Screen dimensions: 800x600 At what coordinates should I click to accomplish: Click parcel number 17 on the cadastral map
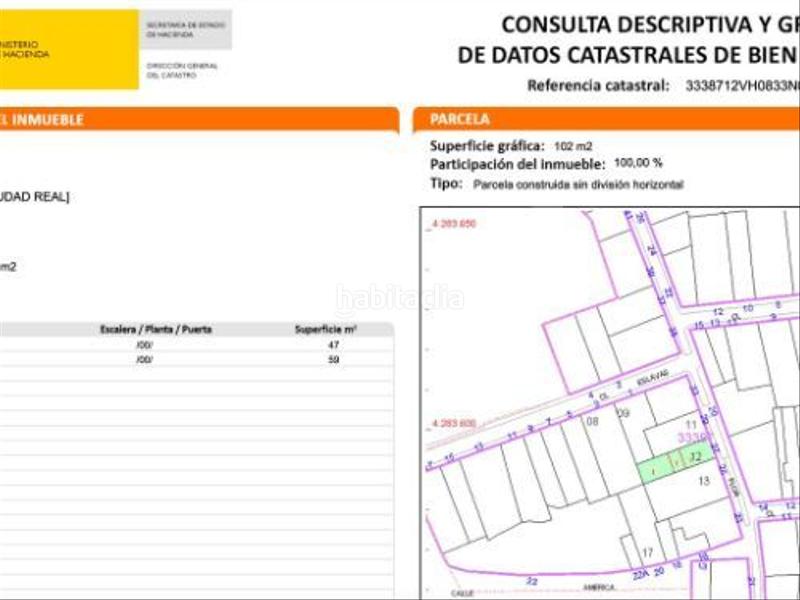[x=647, y=551]
